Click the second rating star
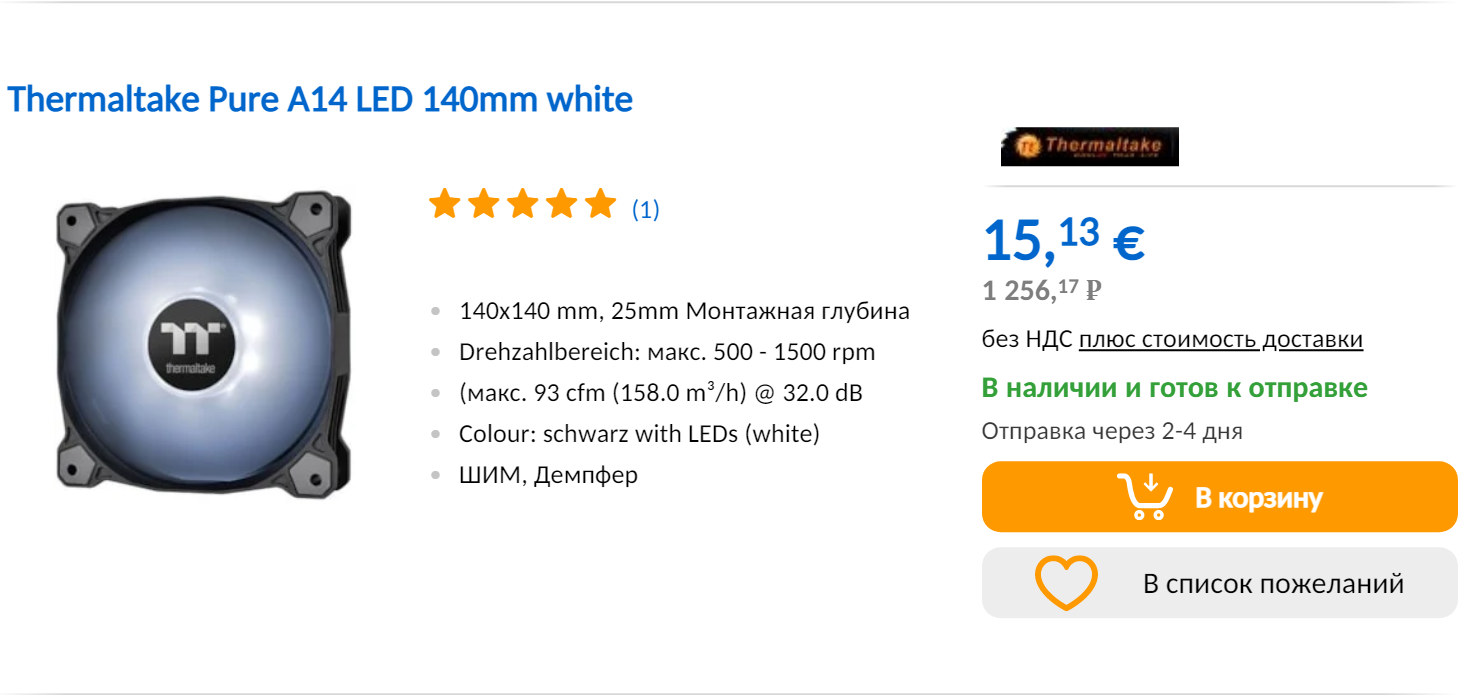The image size is (1479, 695). [x=482, y=205]
